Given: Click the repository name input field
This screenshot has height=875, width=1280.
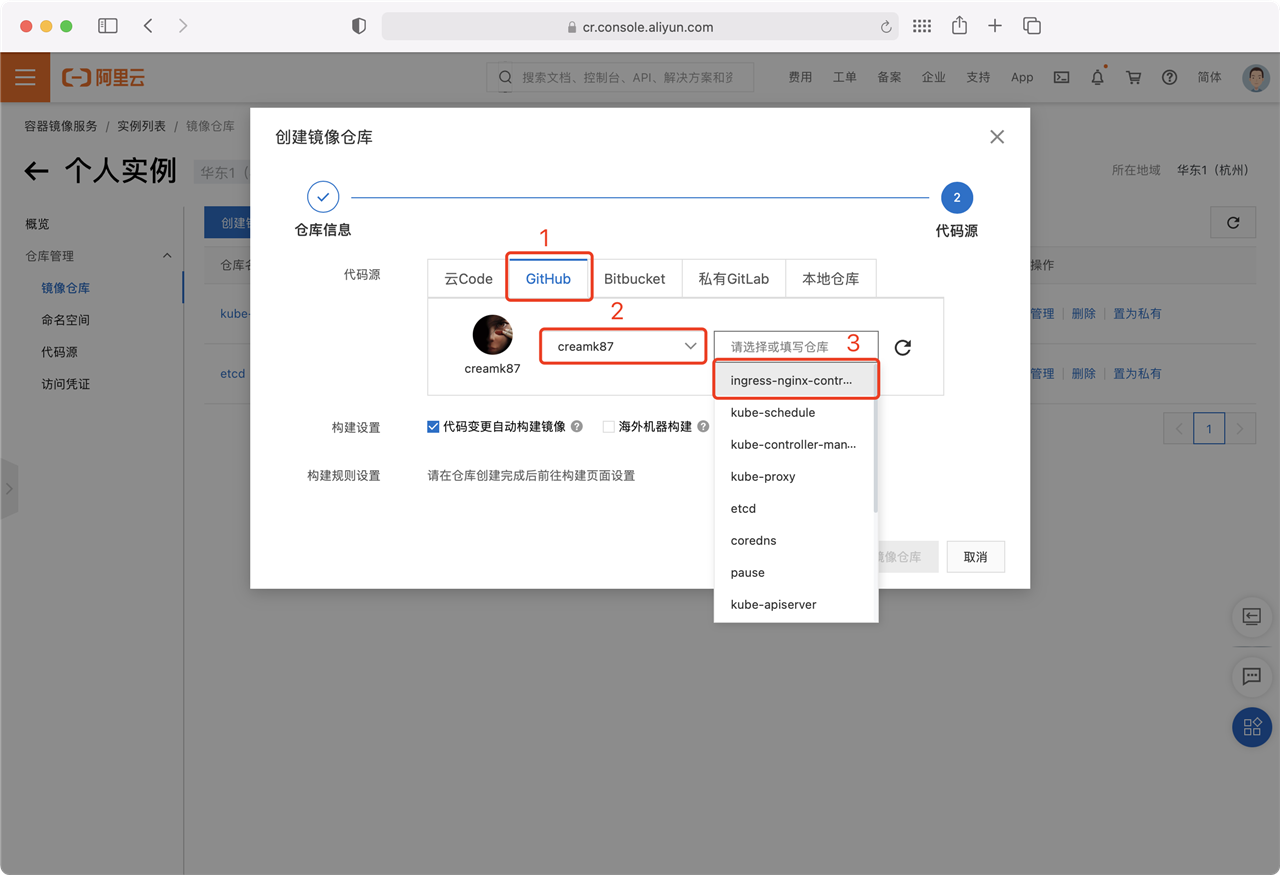Looking at the screenshot, I should pos(796,346).
